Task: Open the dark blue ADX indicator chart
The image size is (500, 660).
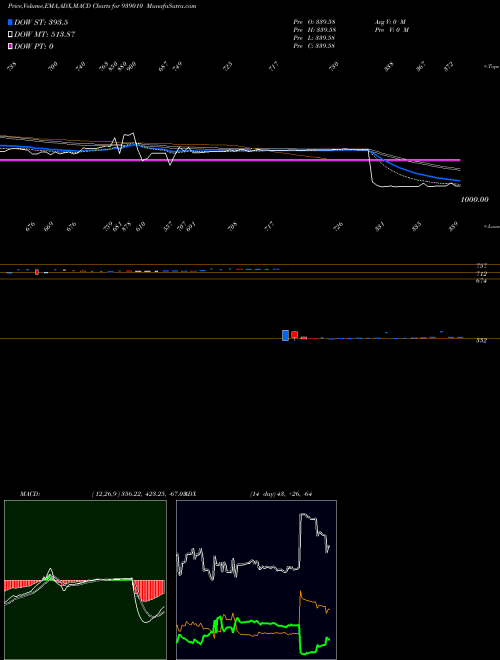Action: (256, 580)
